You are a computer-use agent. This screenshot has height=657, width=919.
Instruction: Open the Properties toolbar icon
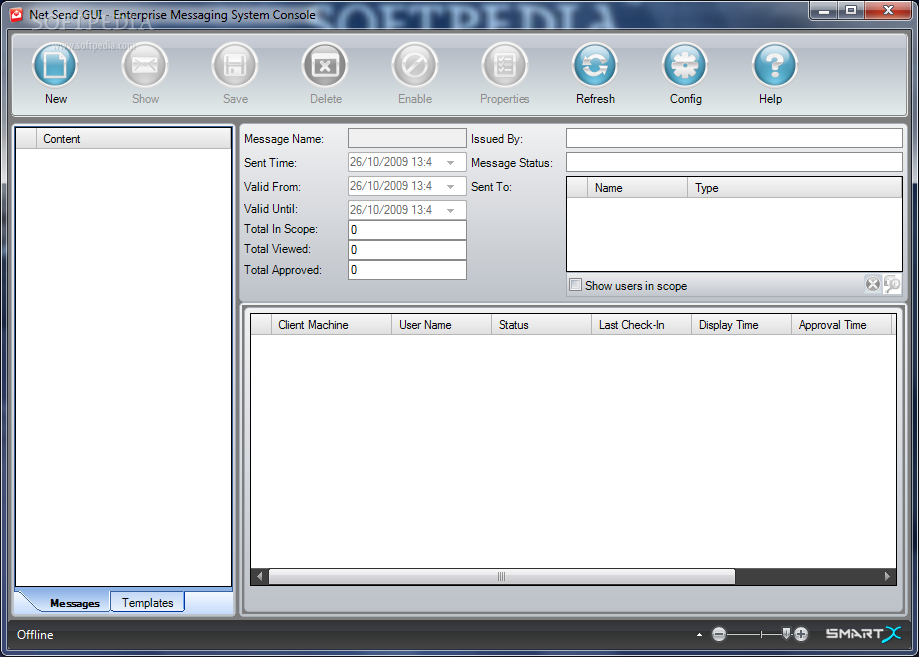coord(505,66)
